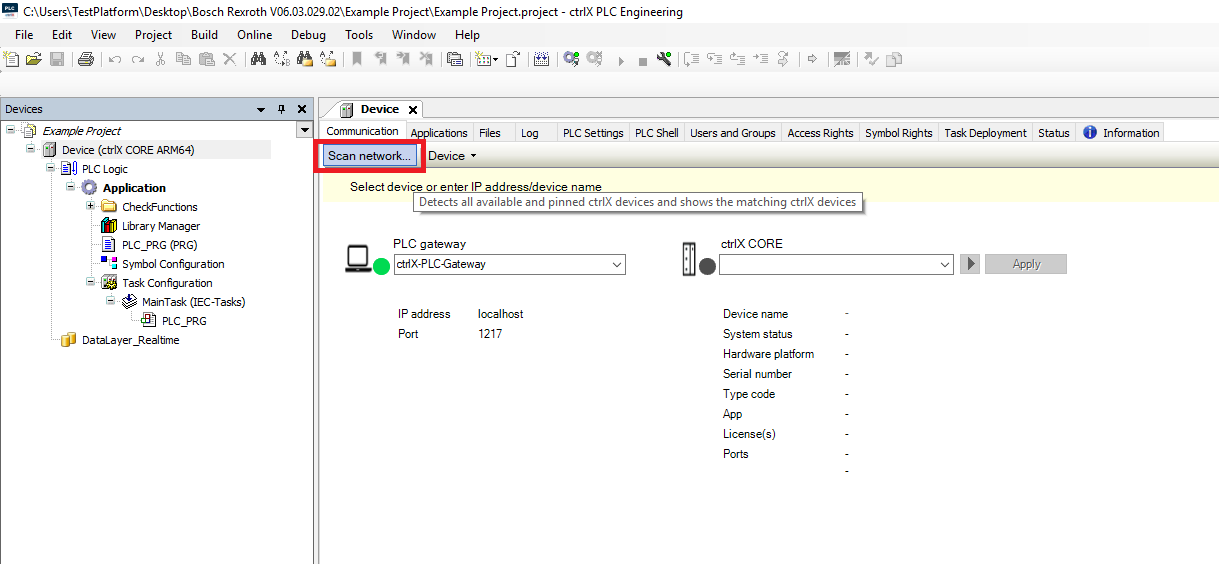This screenshot has height=564, width=1219.
Task: Pin the Devices panel with auto-hide icon
Action: pyautogui.click(x=281, y=109)
